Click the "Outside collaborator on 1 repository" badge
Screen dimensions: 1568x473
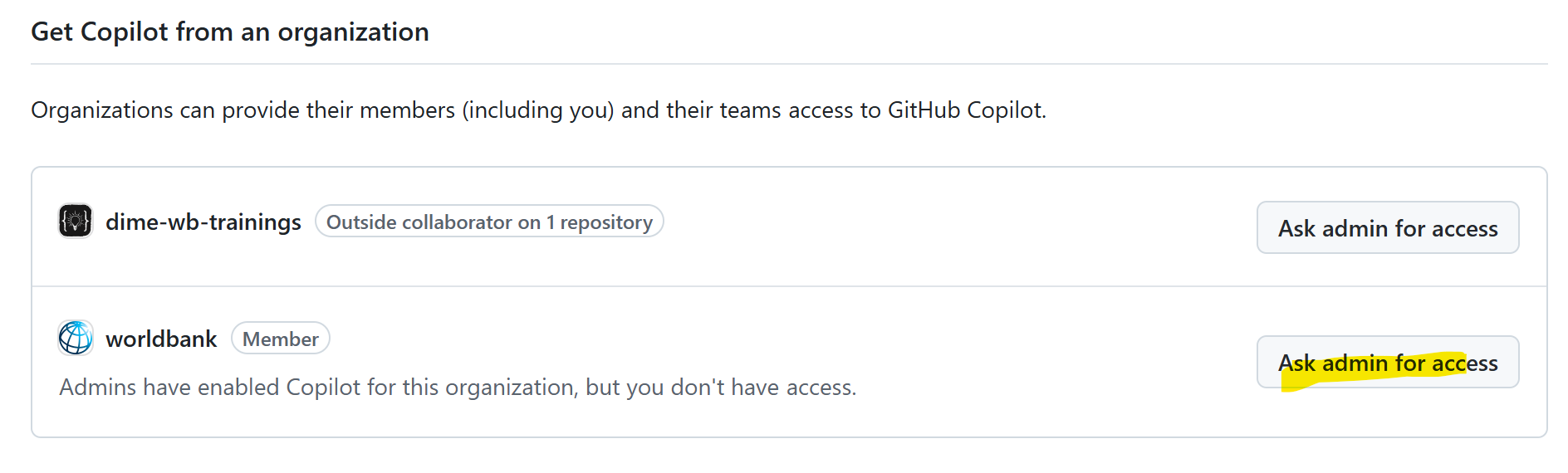click(x=488, y=222)
